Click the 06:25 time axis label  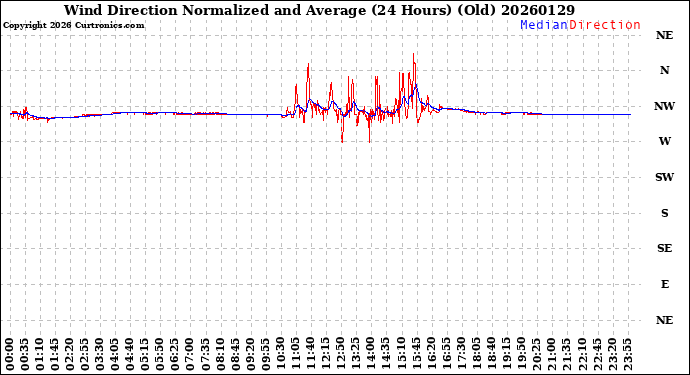click(175, 355)
